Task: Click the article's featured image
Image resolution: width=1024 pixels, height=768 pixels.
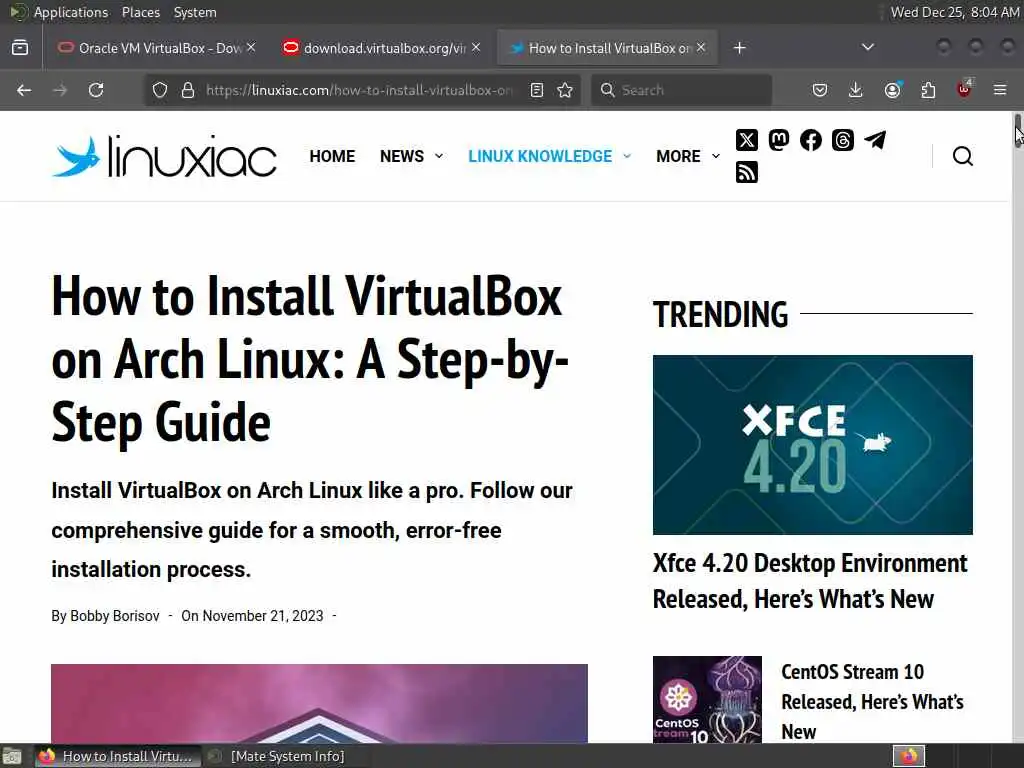Action: coord(319,703)
